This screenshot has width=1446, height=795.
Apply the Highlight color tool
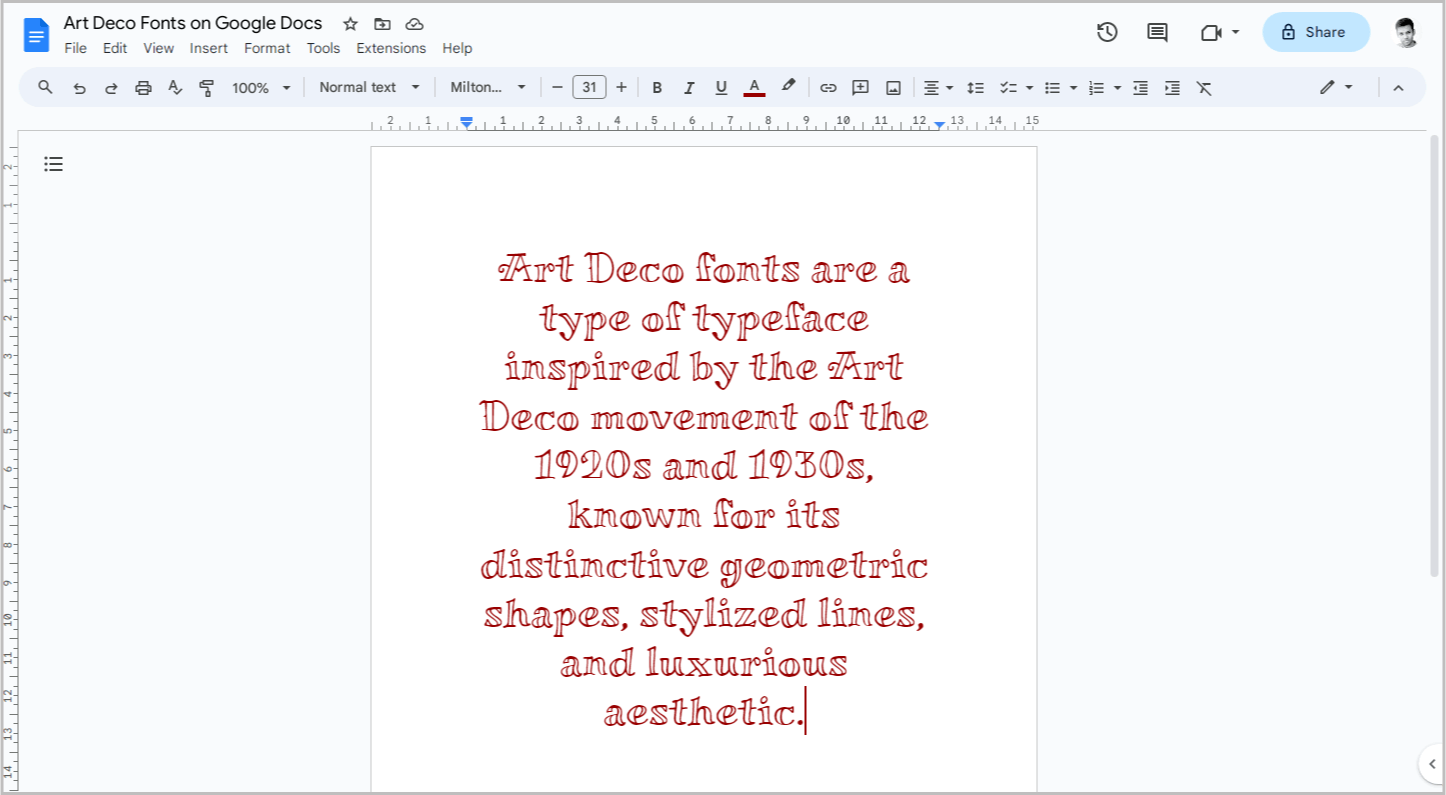coord(788,87)
